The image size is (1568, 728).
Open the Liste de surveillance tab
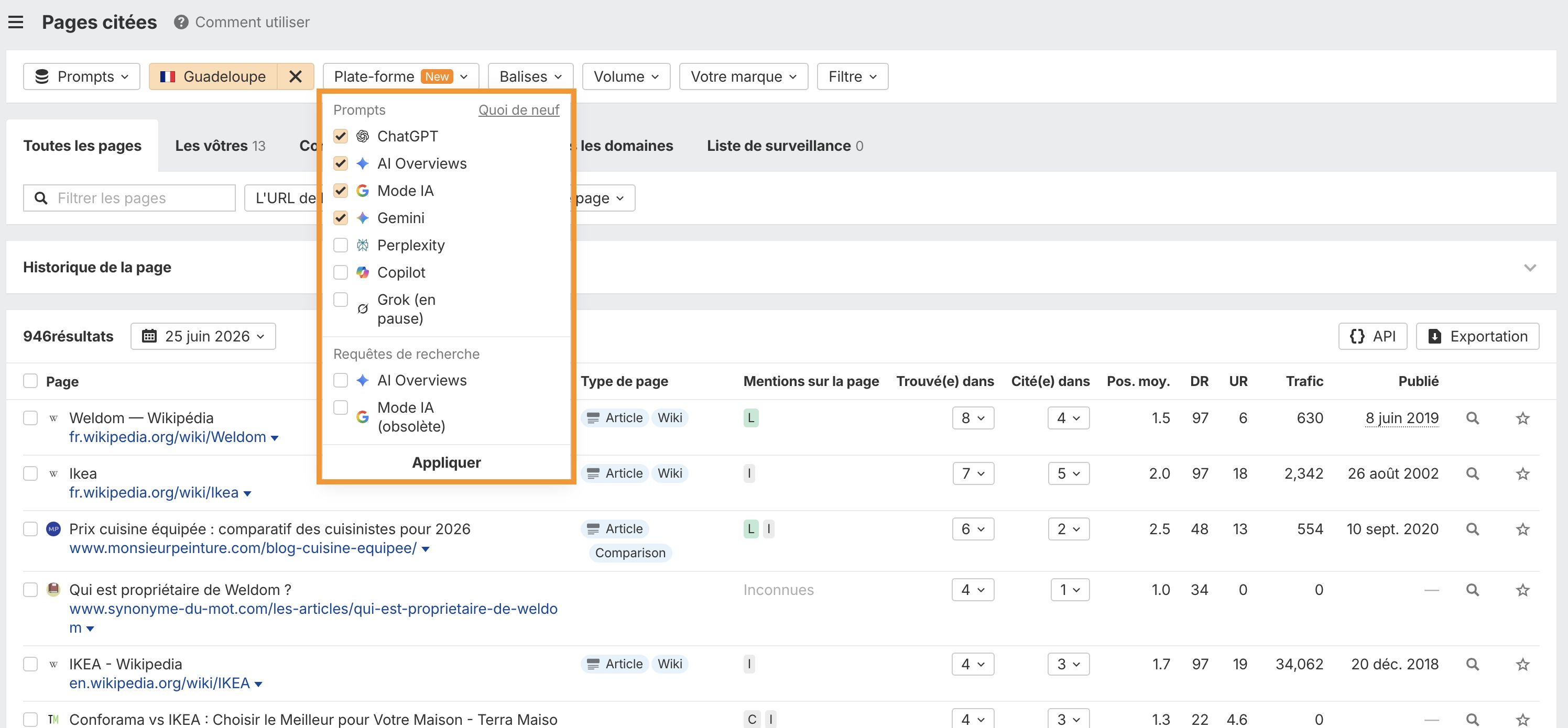coord(785,146)
